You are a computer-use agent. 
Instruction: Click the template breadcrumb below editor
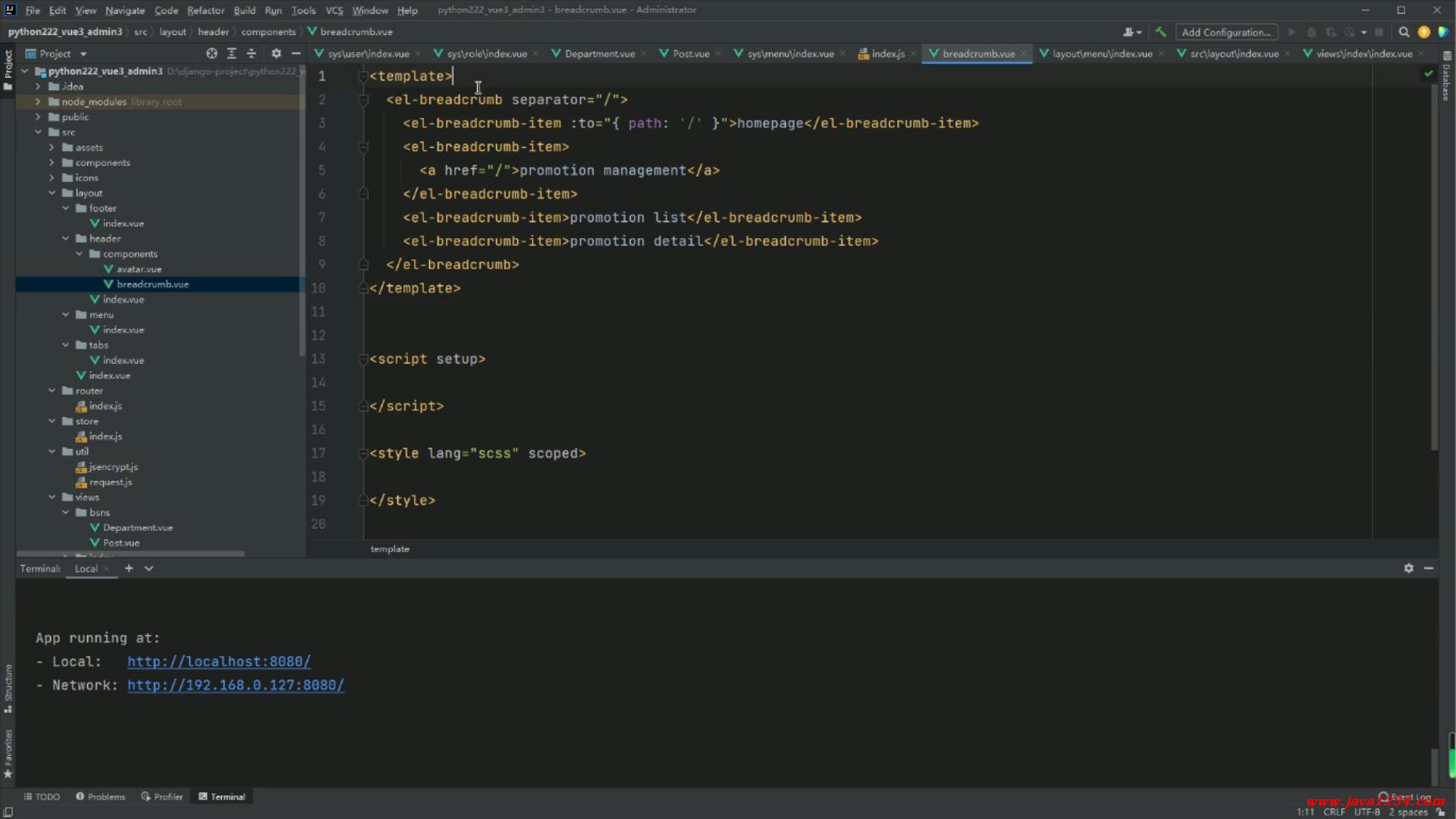point(390,549)
